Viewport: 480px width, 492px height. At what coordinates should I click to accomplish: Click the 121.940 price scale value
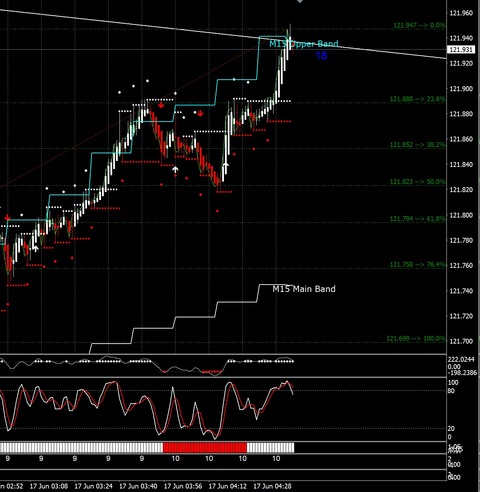(x=461, y=38)
